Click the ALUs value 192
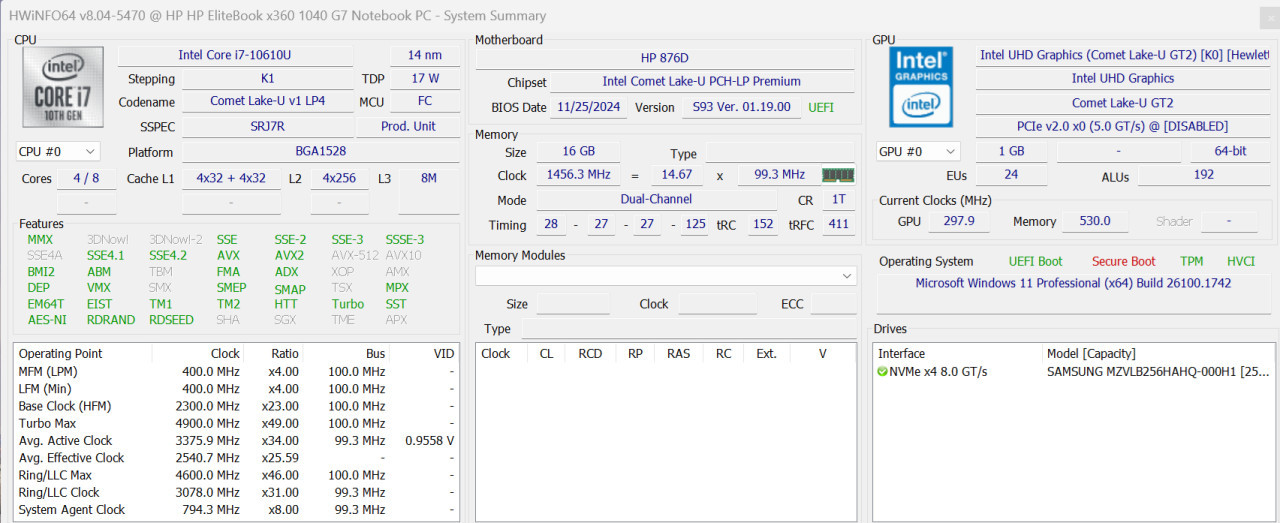The width and height of the screenshot is (1280, 523). coord(1204,174)
